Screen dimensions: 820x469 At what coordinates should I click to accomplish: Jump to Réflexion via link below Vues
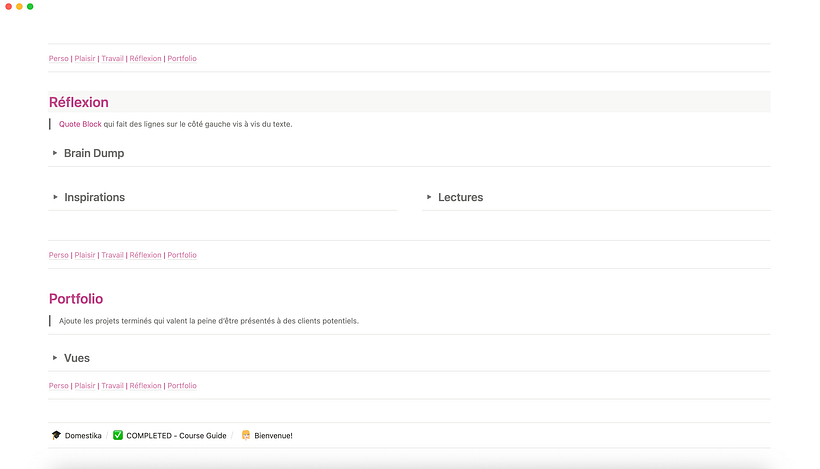[145, 386]
